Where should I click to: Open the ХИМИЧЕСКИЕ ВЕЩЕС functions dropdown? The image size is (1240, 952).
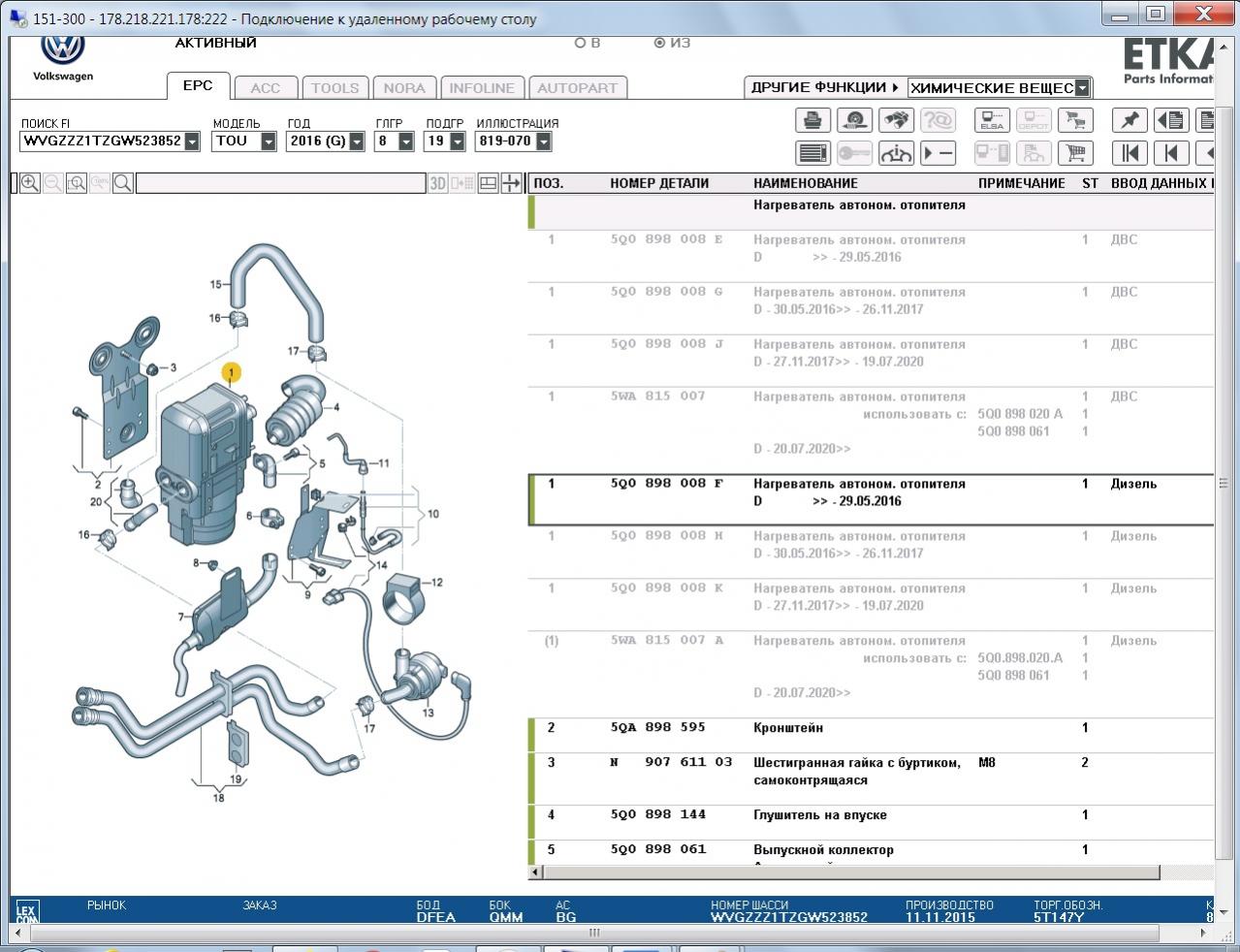tap(1083, 88)
